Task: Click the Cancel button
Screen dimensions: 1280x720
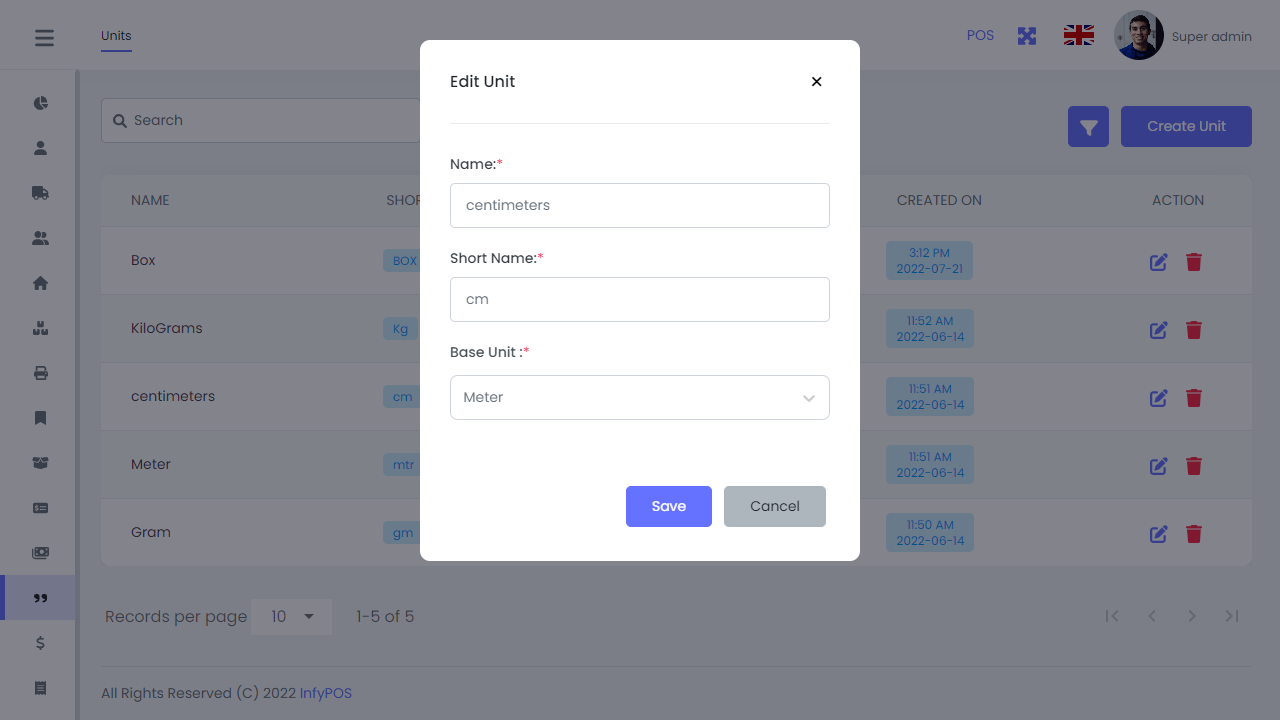Action: 774,506
